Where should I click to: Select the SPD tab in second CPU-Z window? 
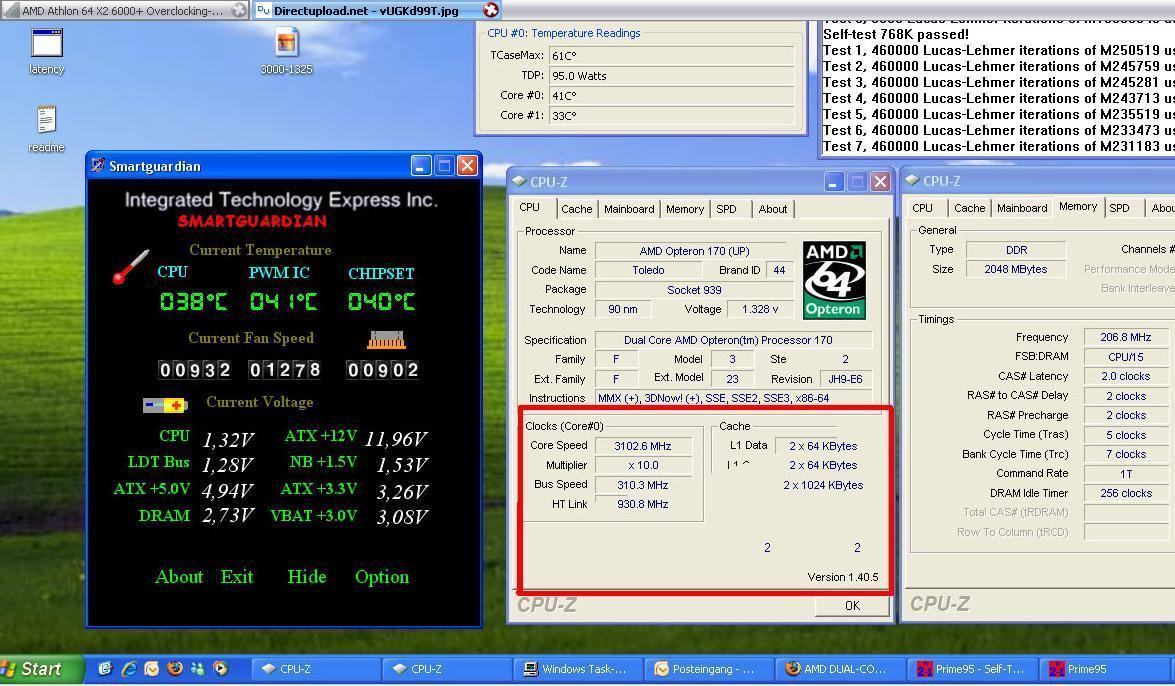click(1120, 208)
